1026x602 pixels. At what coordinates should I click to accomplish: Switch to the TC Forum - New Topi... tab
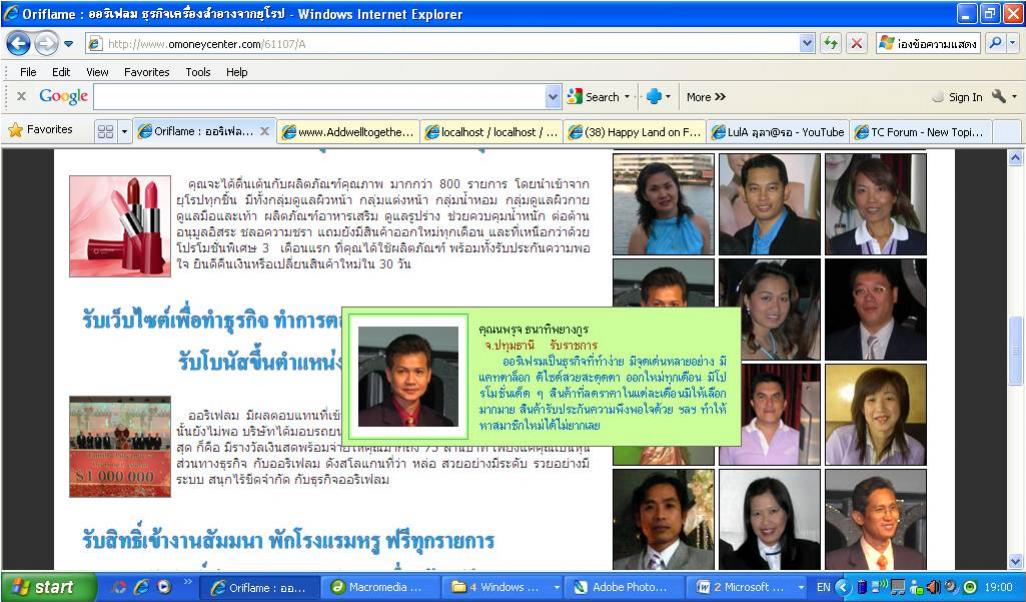921,132
